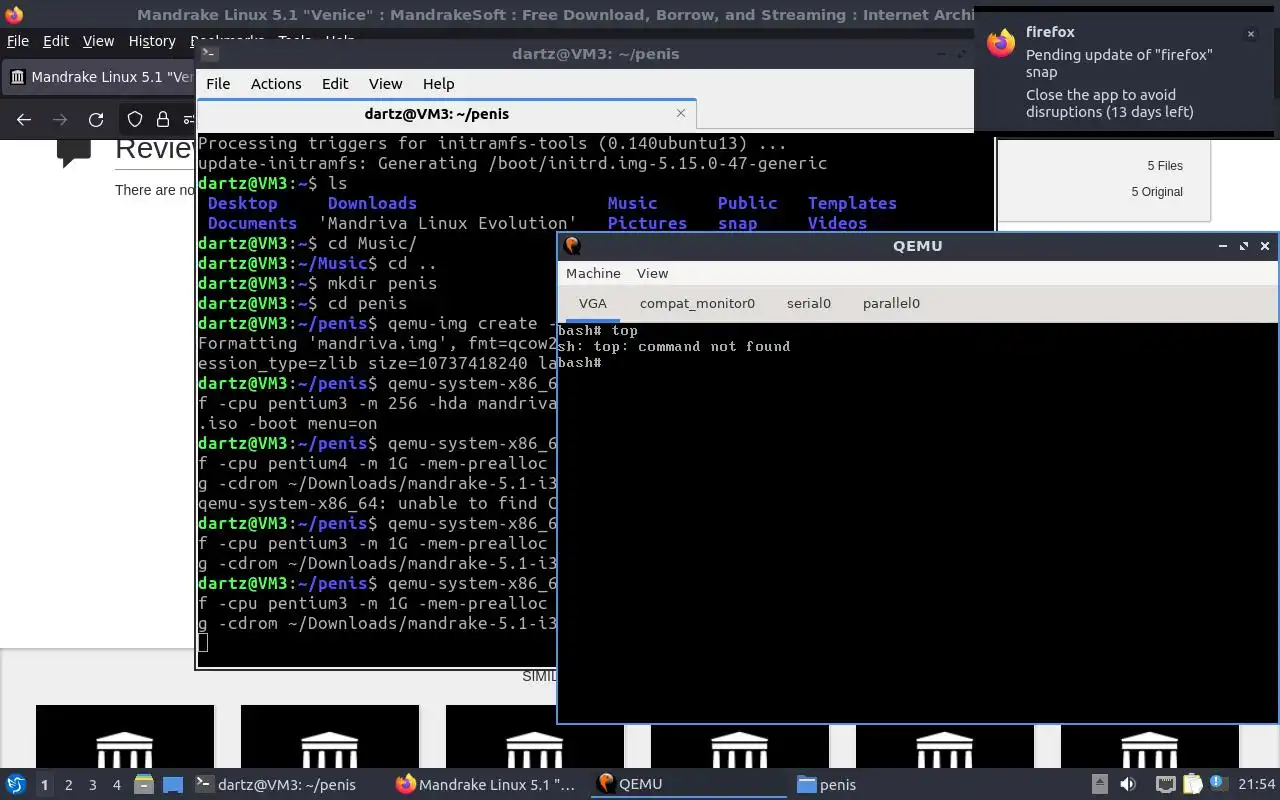The image size is (1280, 800).
Task: Click the terminal window title bar icon
Action: [209, 53]
